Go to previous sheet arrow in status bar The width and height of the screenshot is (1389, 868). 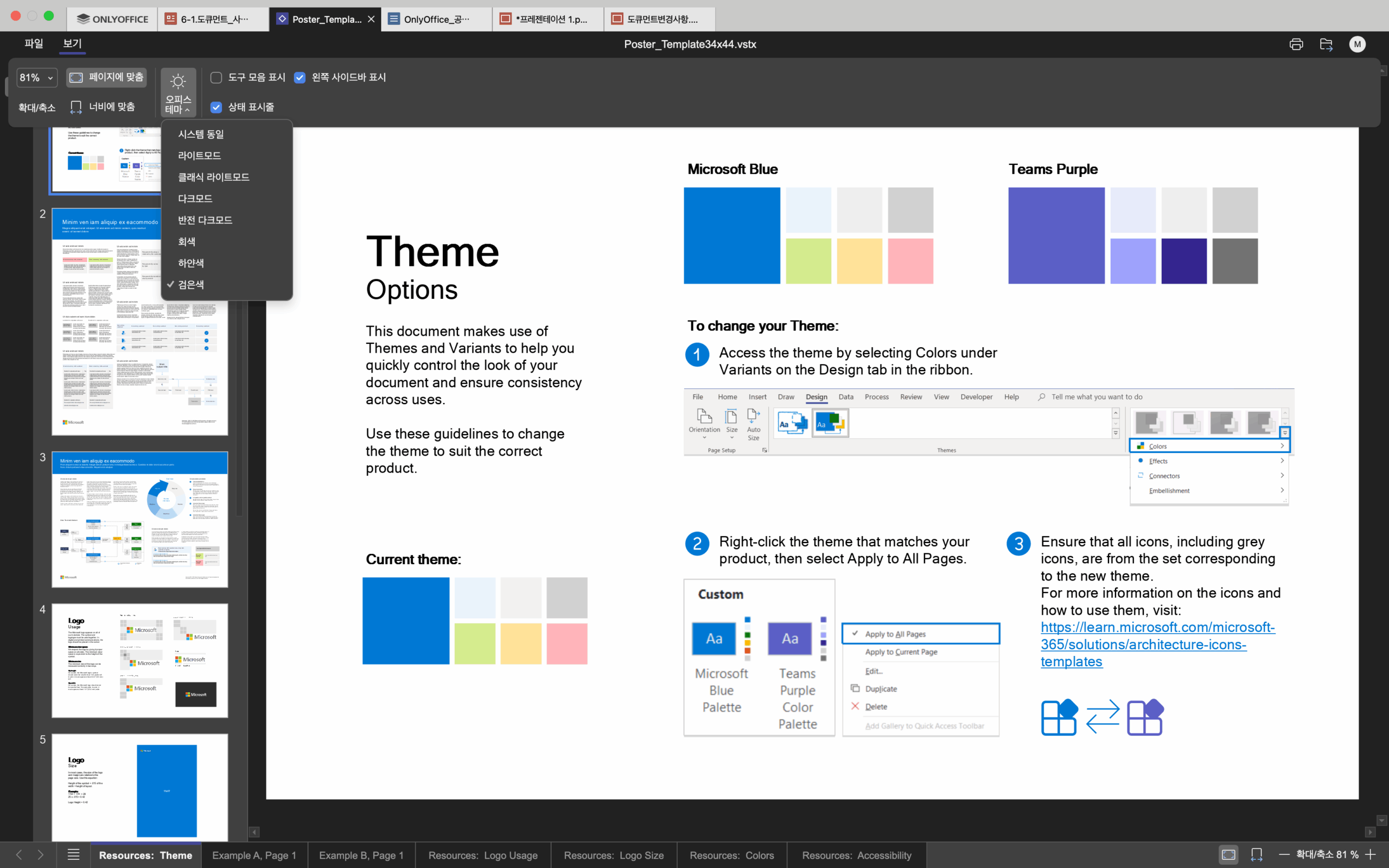click(x=18, y=855)
